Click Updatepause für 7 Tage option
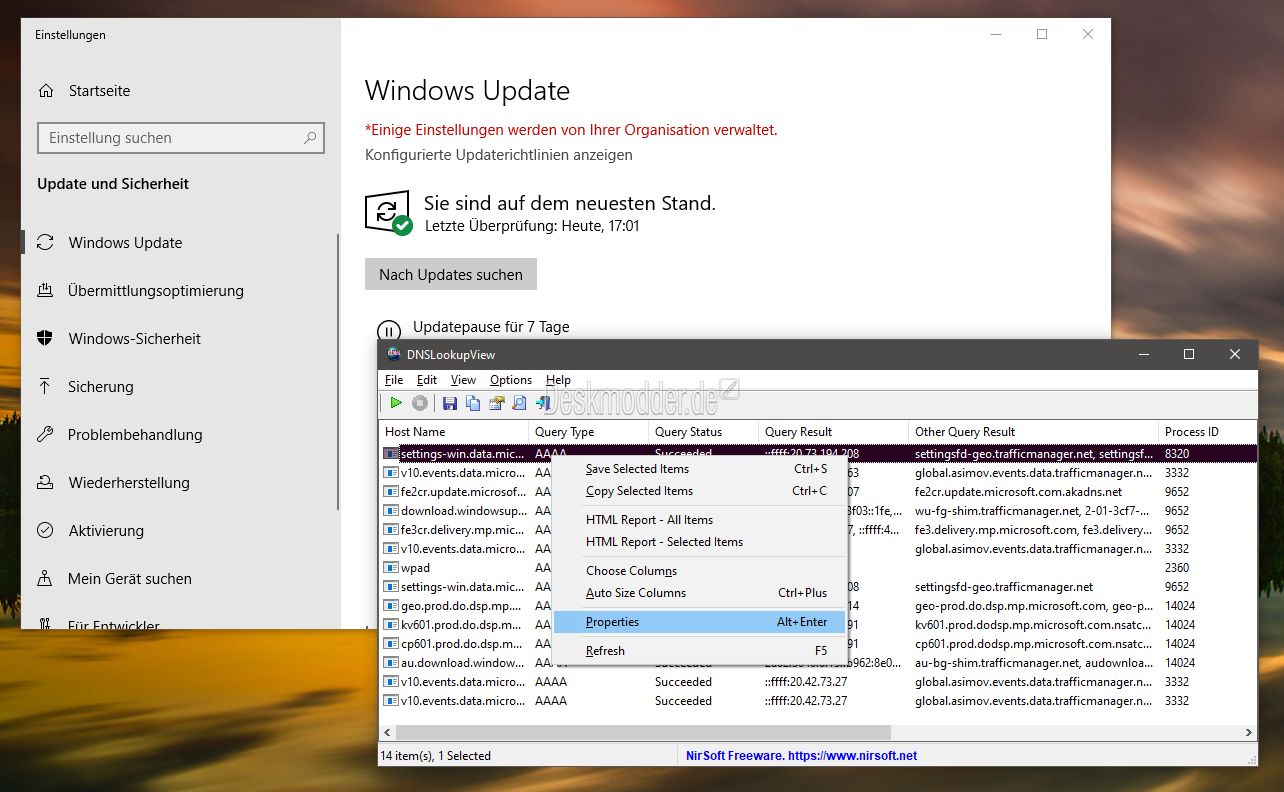The width and height of the screenshot is (1284, 792). pos(491,327)
